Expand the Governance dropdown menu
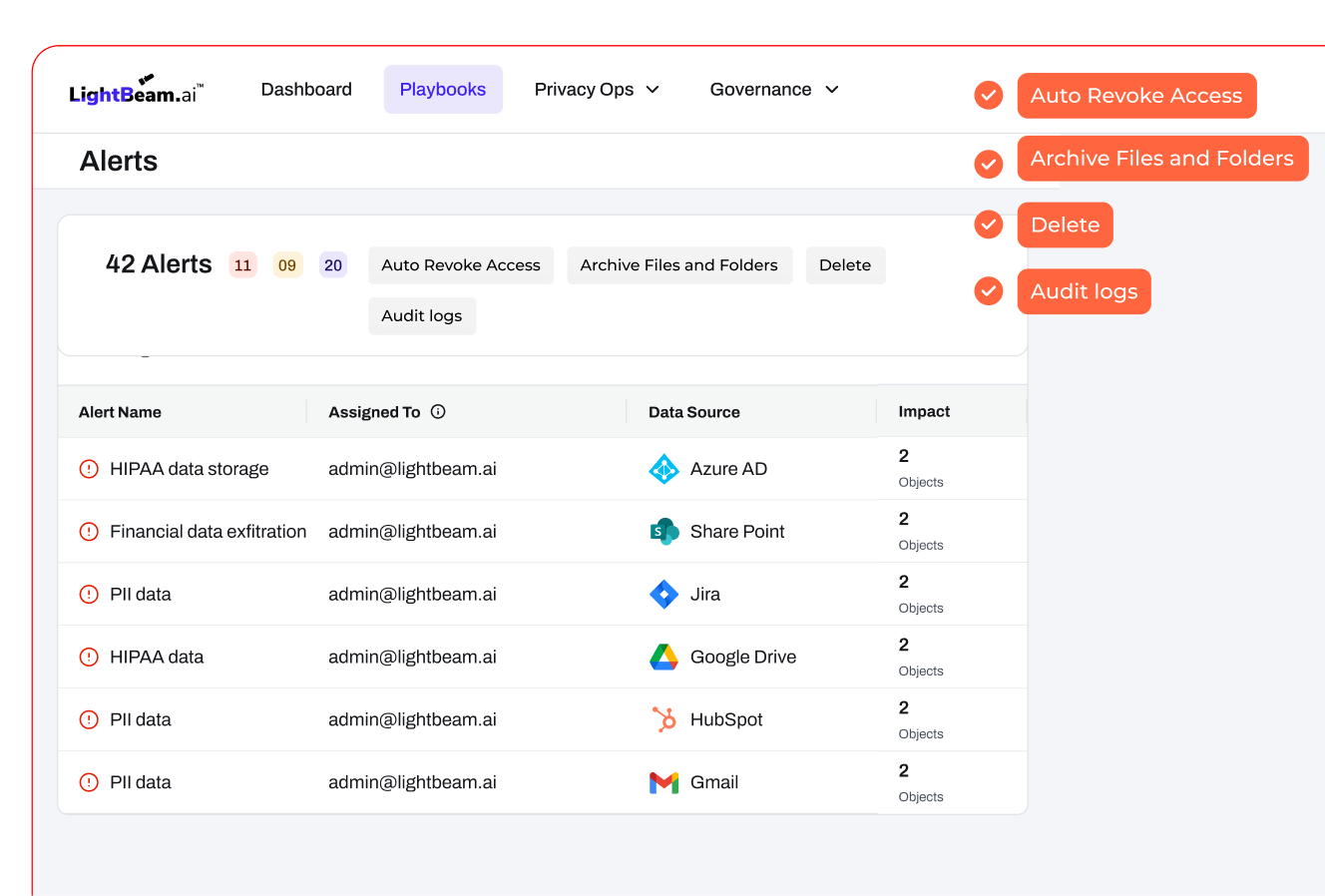Viewport: 1325px width, 896px height. (774, 90)
